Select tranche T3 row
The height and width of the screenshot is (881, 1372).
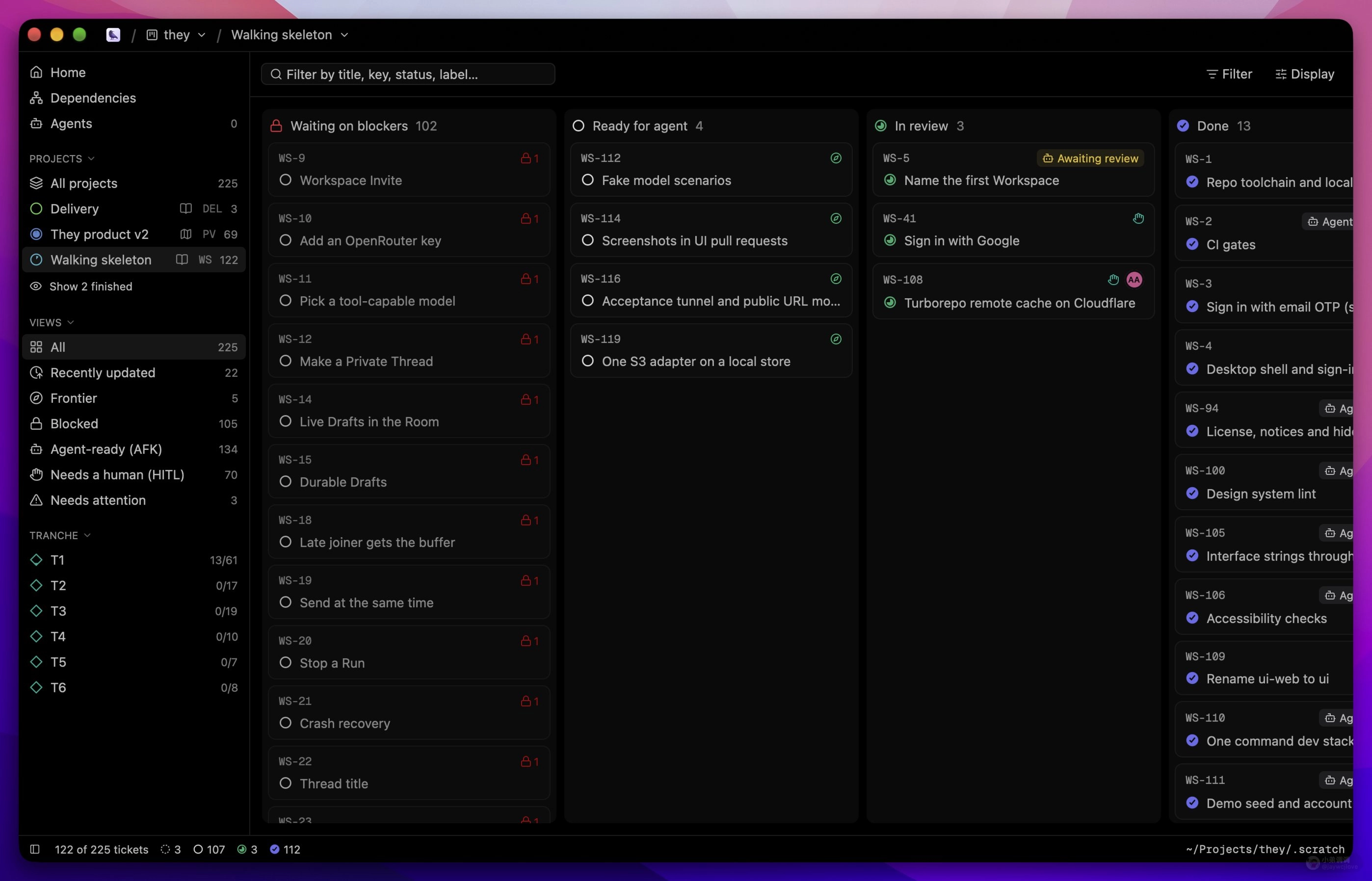(134, 611)
